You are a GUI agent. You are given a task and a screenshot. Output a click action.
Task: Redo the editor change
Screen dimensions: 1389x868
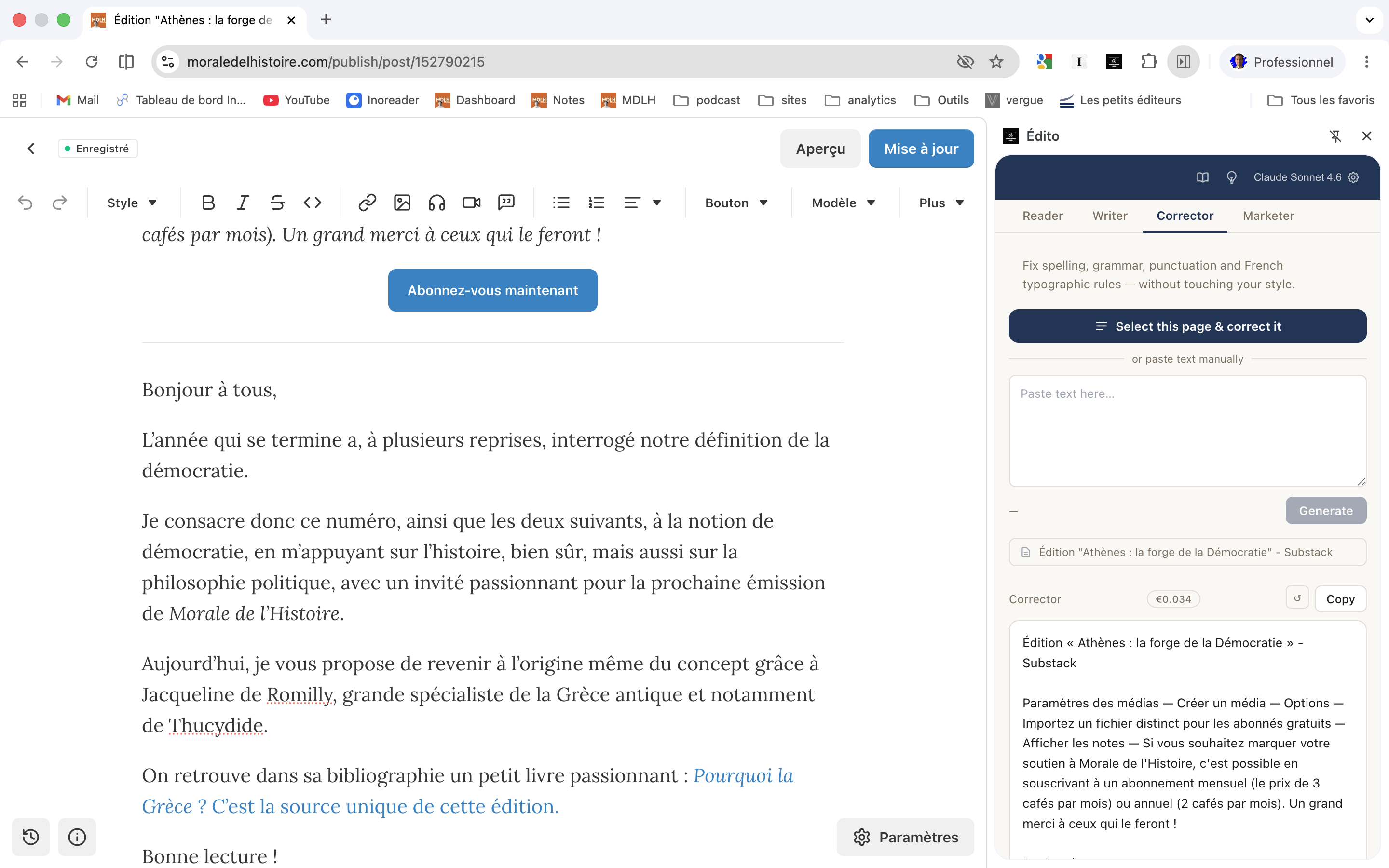tap(60, 203)
